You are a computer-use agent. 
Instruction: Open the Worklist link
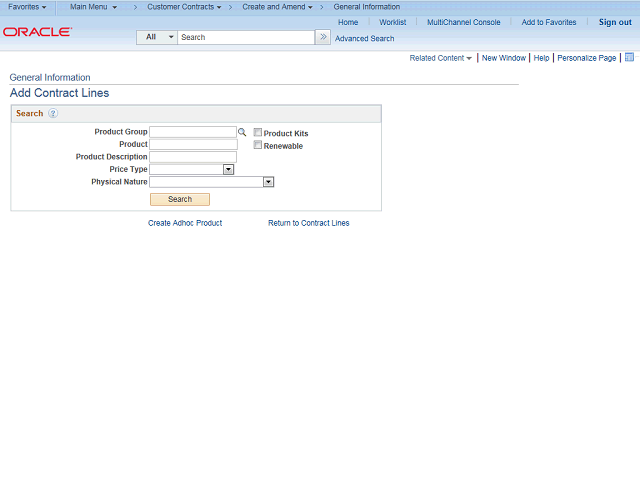[x=393, y=22]
